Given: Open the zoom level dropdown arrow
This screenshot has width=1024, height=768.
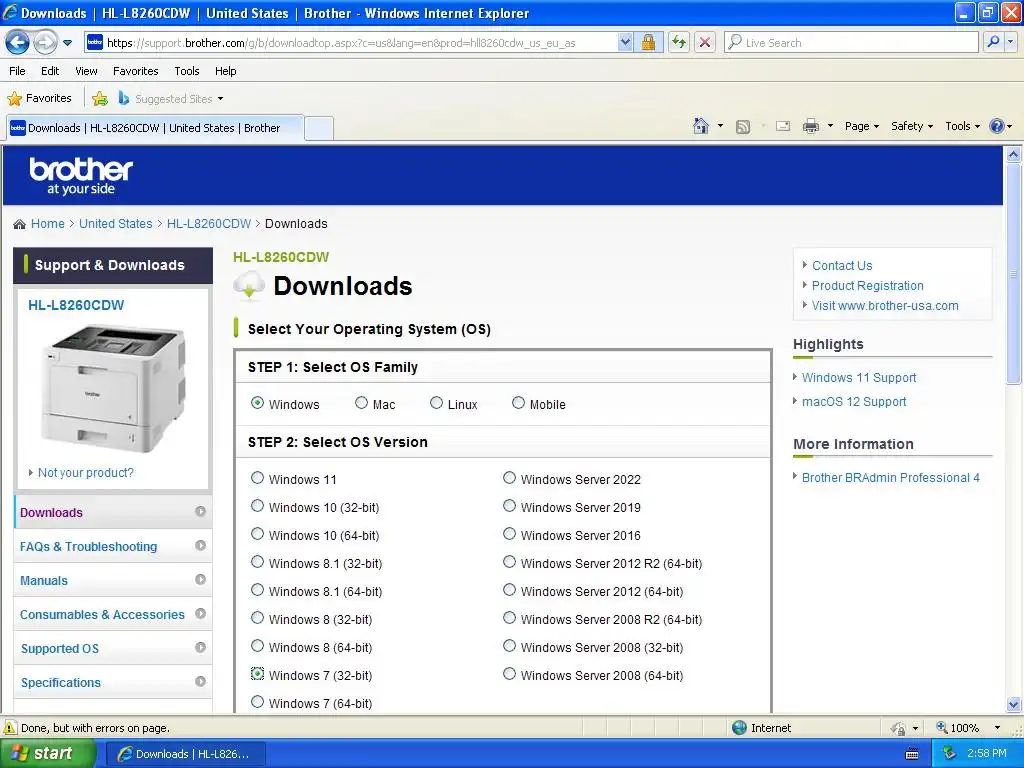Looking at the screenshot, I should coord(997,728).
